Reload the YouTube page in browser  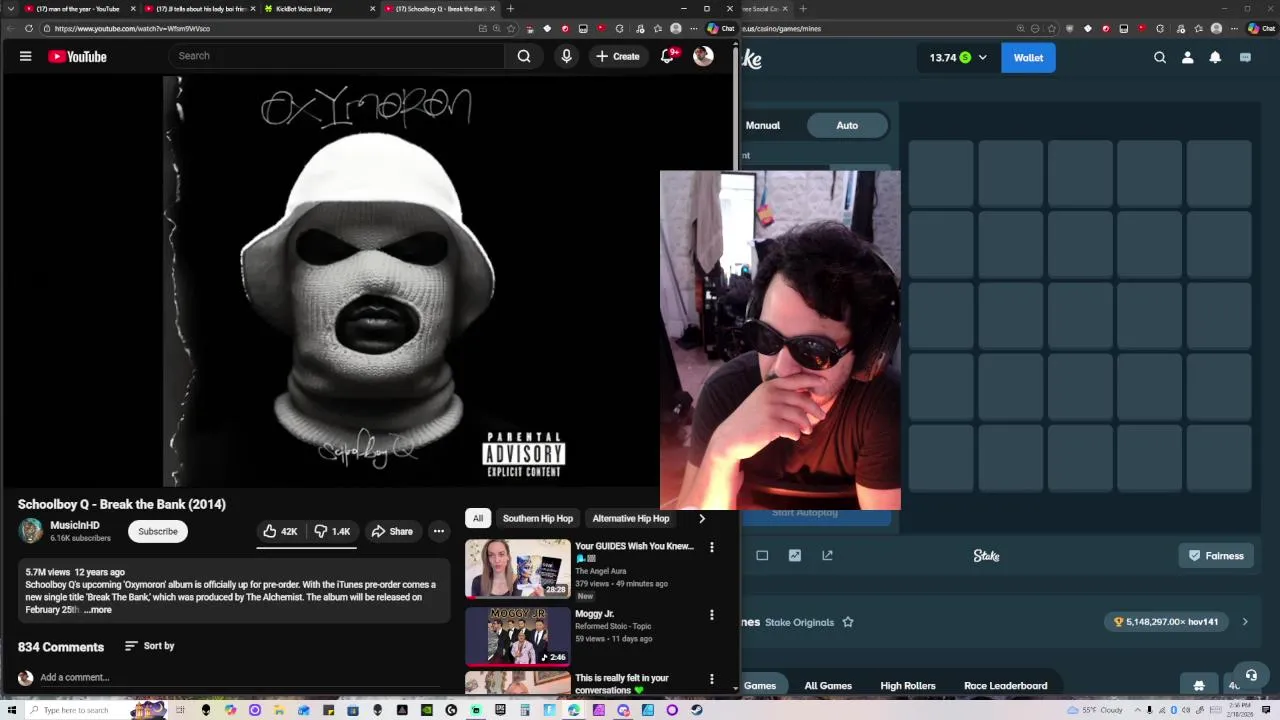(x=28, y=28)
